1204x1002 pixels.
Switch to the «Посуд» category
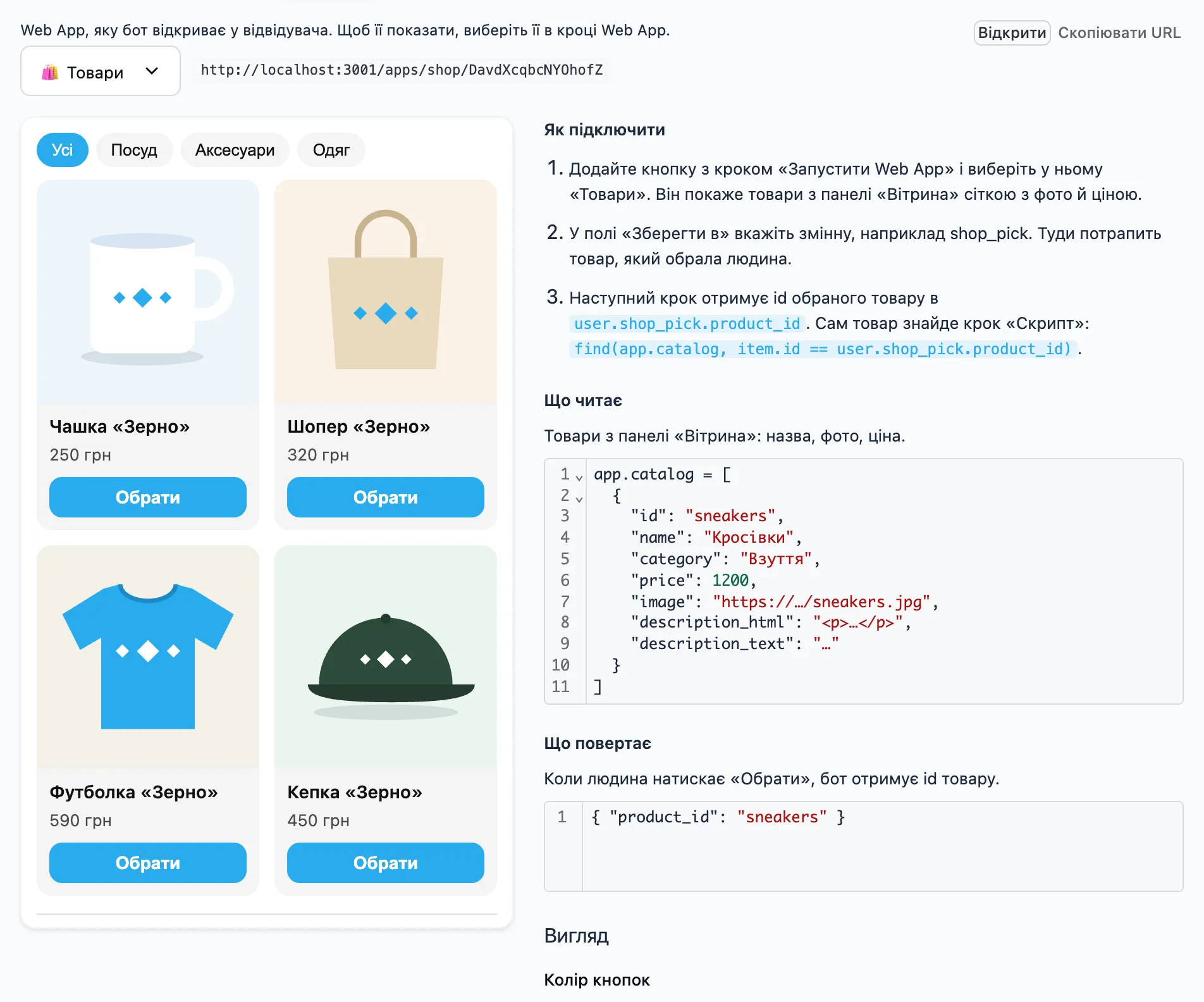[x=134, y=150]
